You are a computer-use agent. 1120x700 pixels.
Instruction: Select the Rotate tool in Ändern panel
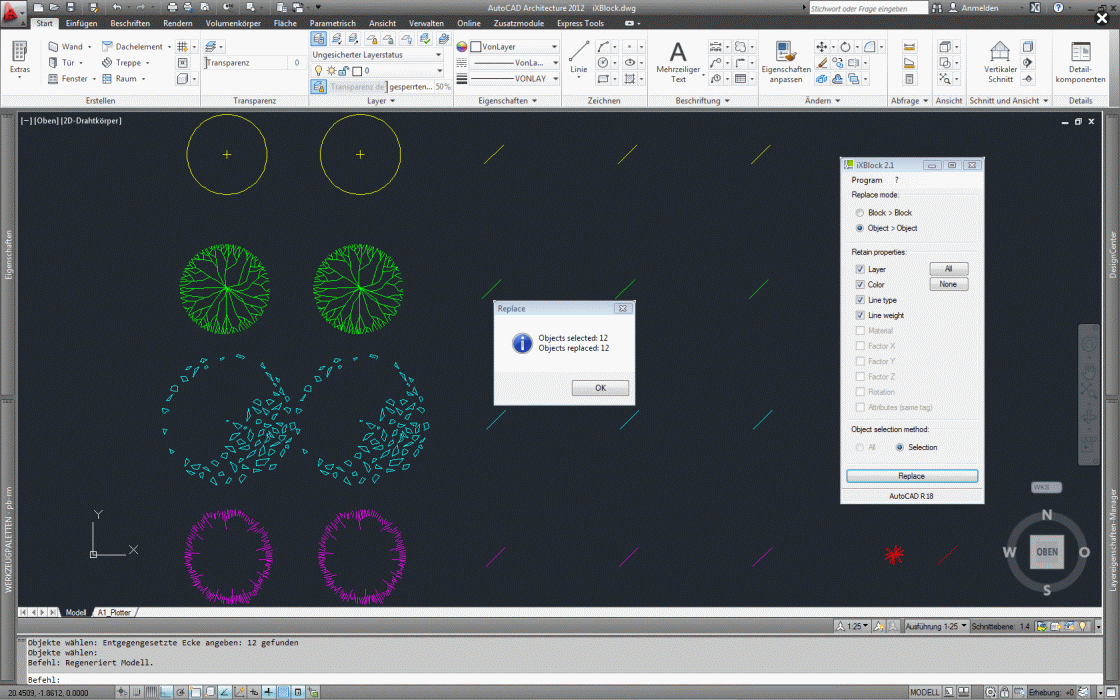[x=845, y=46]
